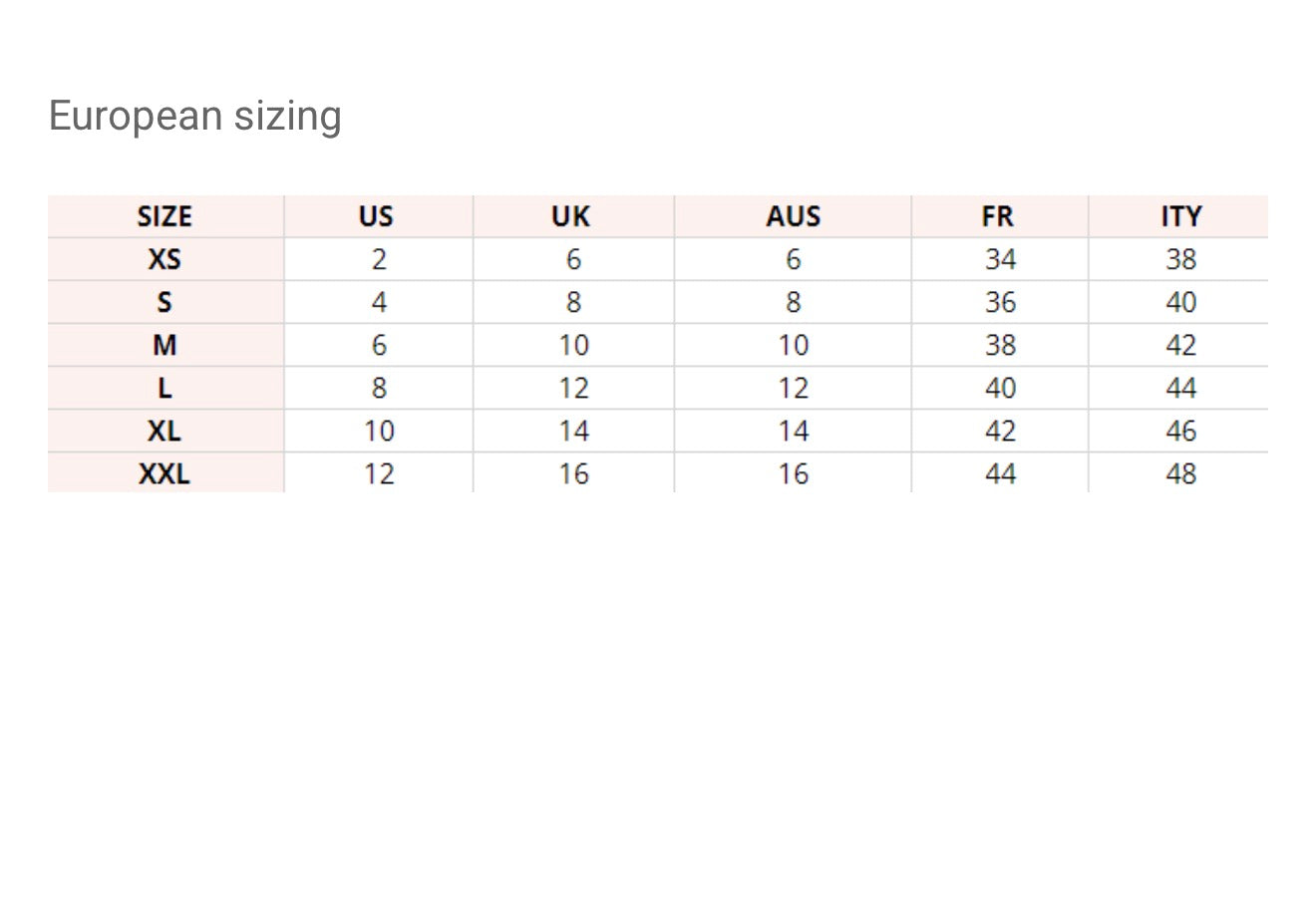Viewport: 1316px width, 898px height.
Task: Click the FR value for size L
Action: [1000, 388]
